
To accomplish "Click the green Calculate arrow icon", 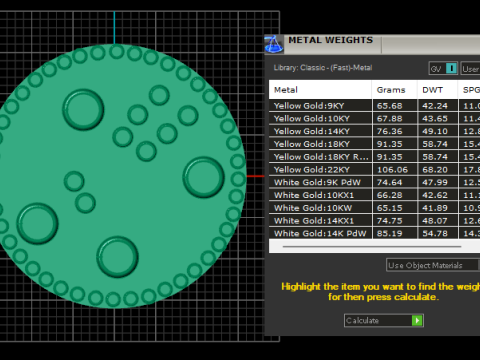I will 417,320.
